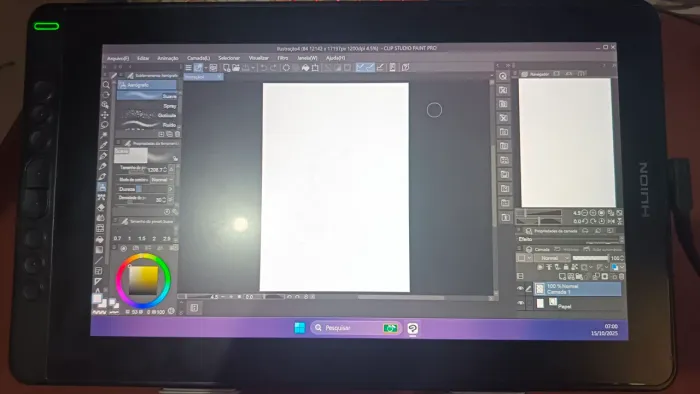The image size is (700, 394).
Task: Toggle the lock icon on brush preview
Action: tap(175, 158)
